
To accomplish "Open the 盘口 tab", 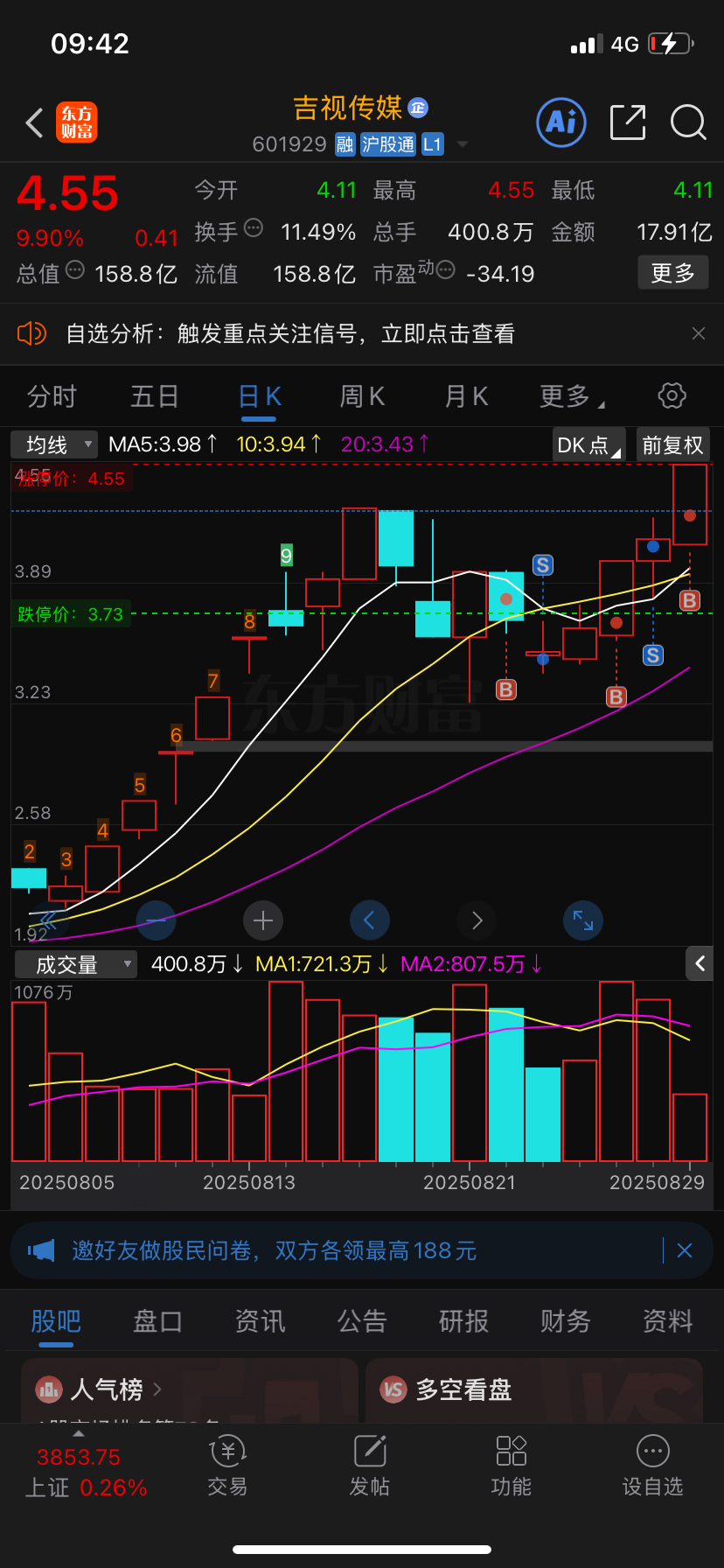I will [157, 1320].
